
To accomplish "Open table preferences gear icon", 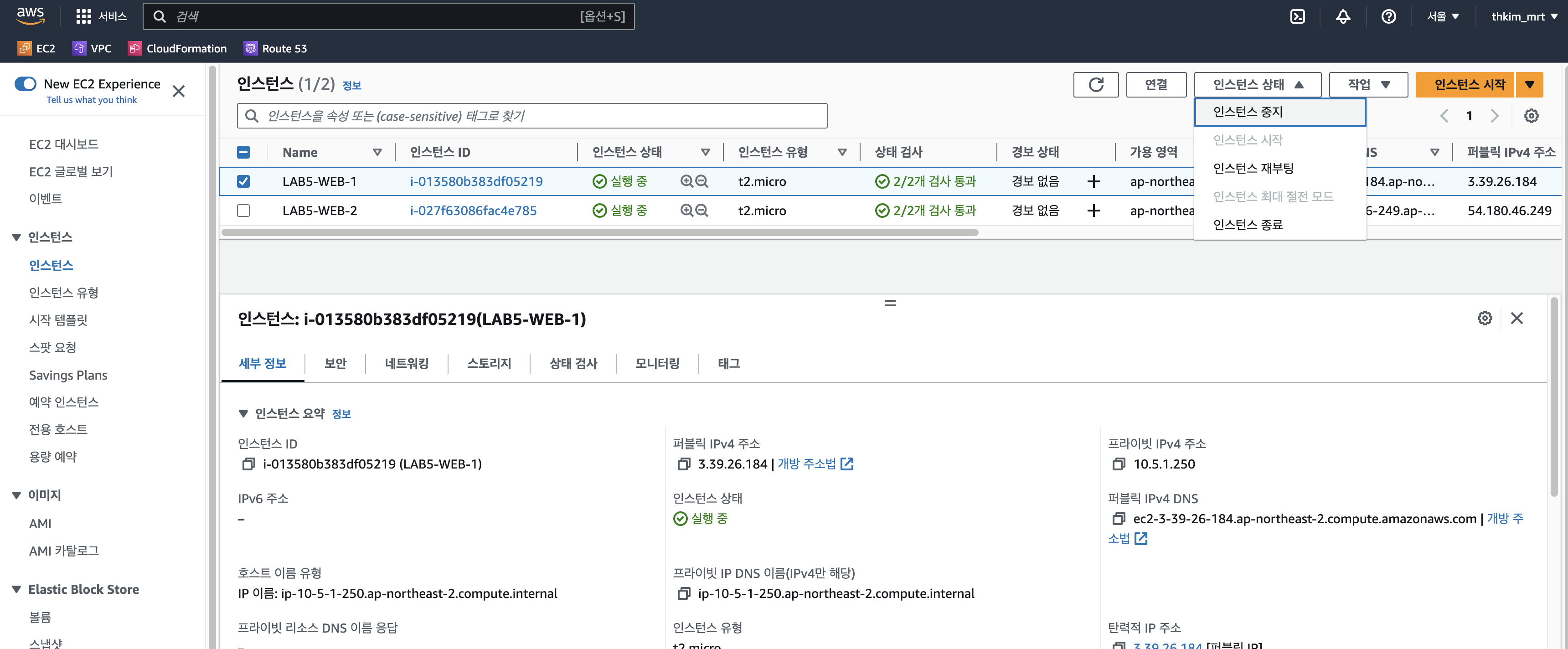I will click(x=1531, y=116).
